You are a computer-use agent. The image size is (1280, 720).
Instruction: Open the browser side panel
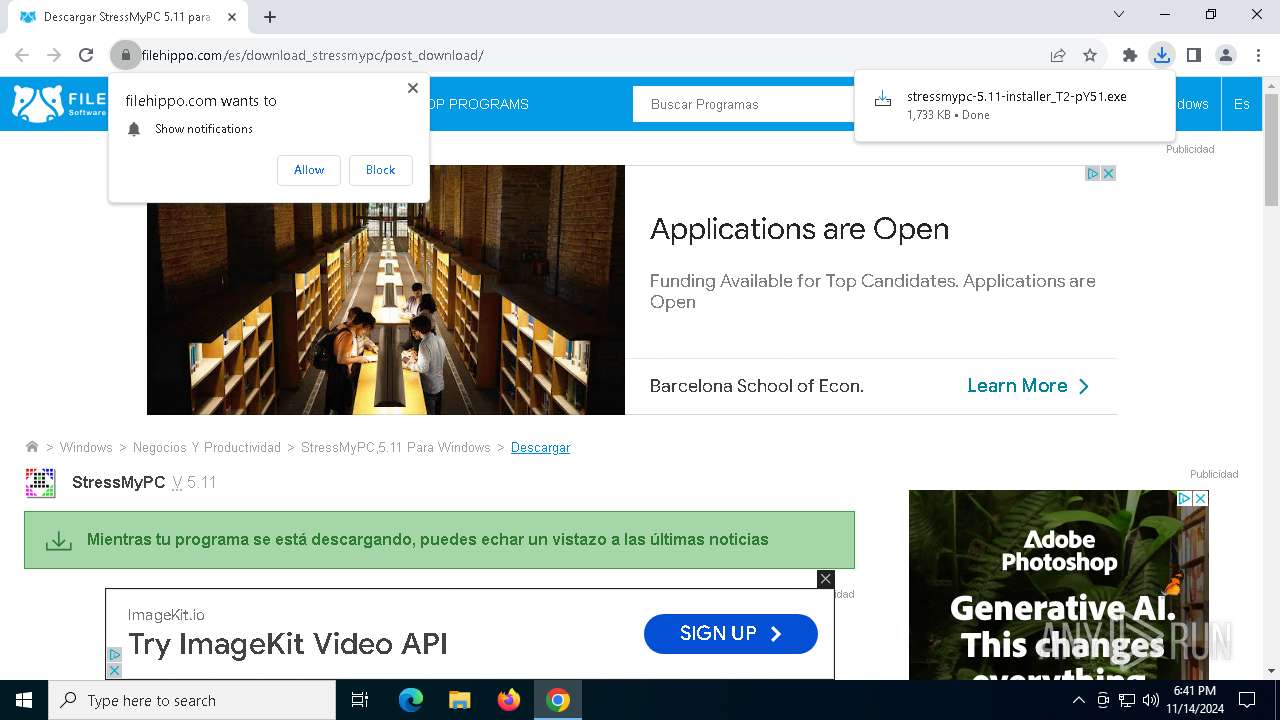point(1194,55)
